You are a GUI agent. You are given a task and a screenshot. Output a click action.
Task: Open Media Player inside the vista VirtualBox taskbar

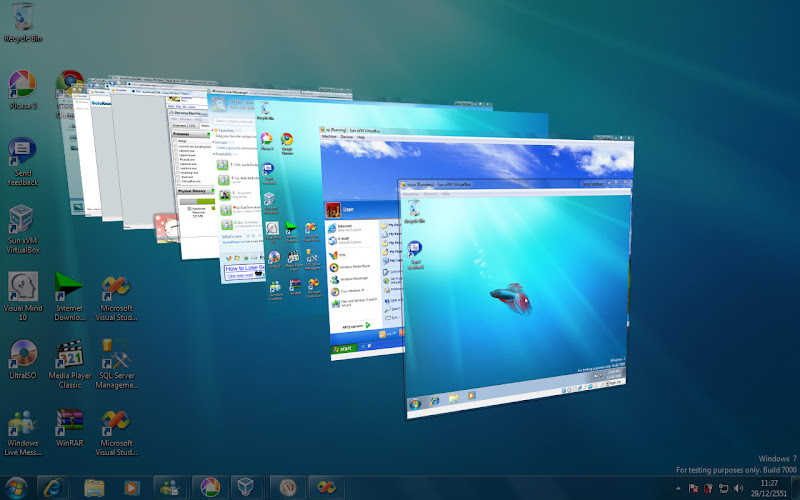click(471, 395)
